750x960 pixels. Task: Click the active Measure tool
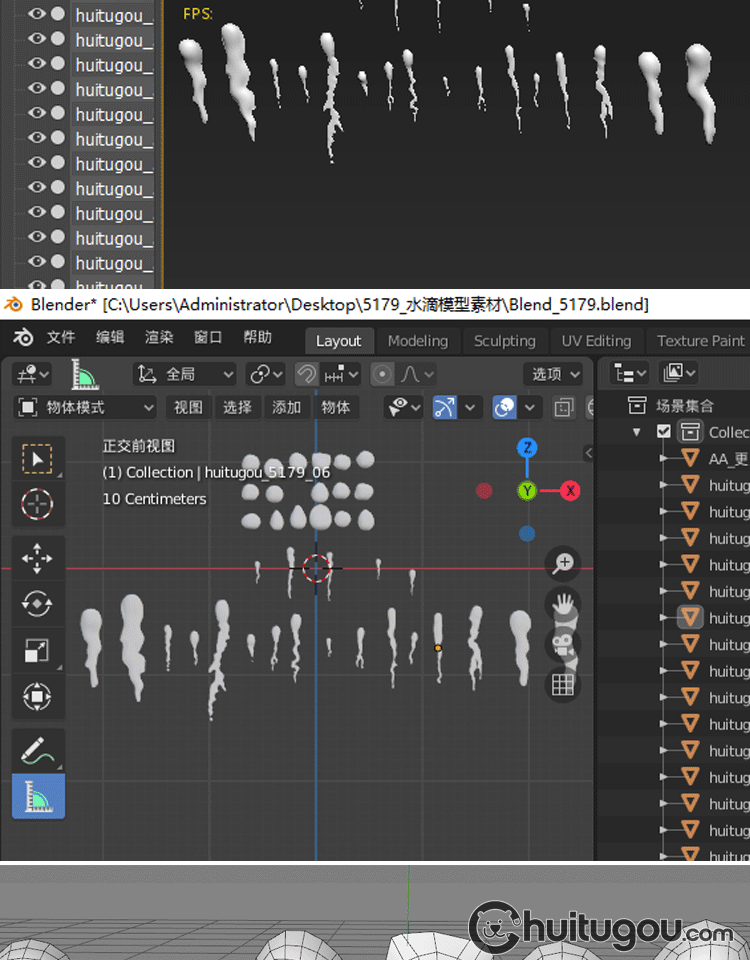coord(38,796)
